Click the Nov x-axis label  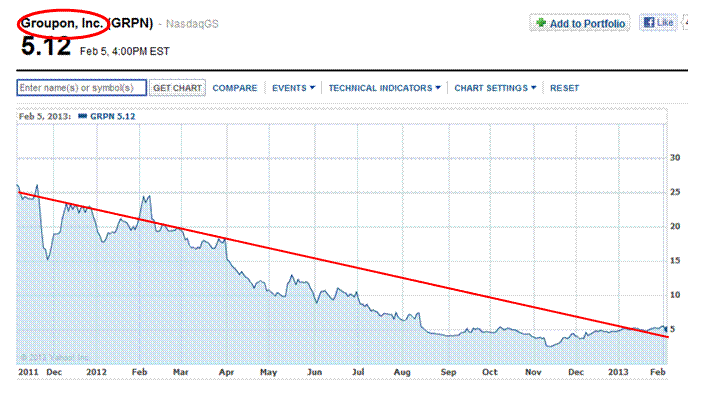[x=533, y=372]
